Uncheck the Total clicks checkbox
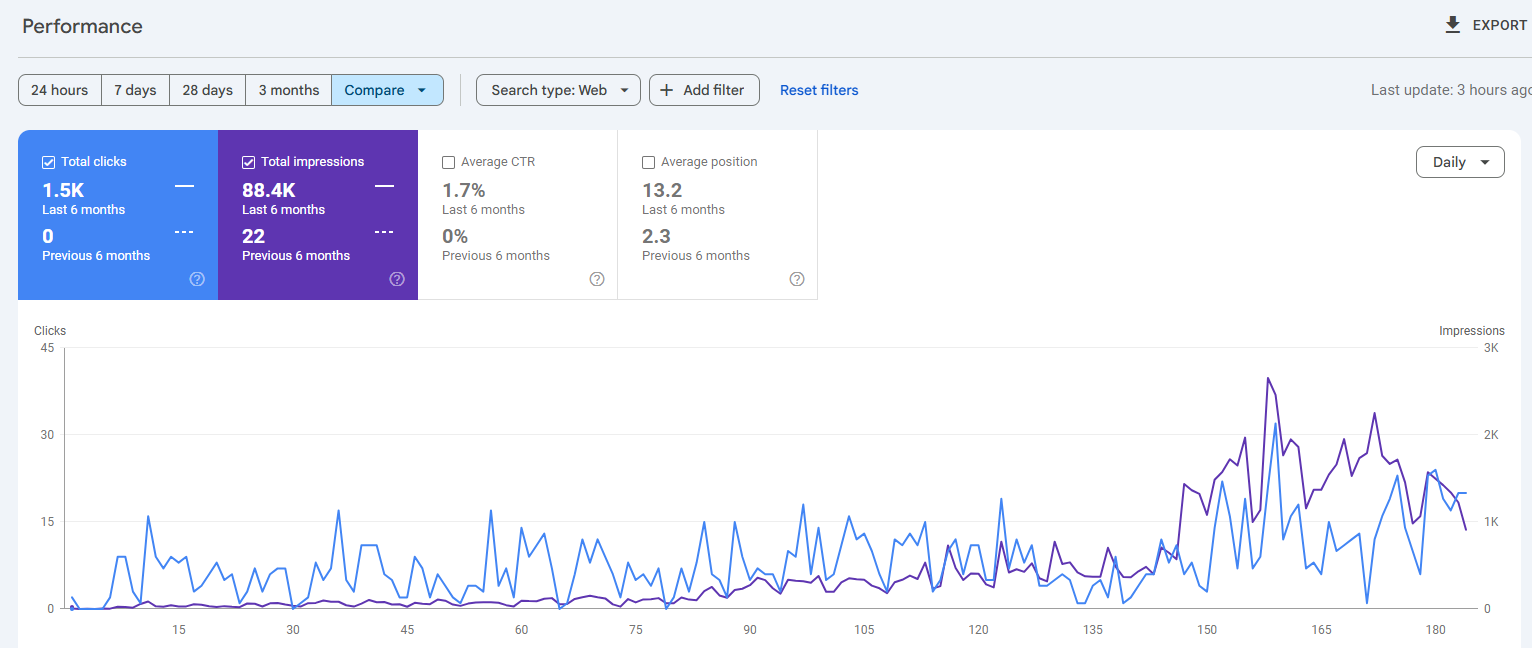The height and width of the screenshot is (648, 1532). 49,162
